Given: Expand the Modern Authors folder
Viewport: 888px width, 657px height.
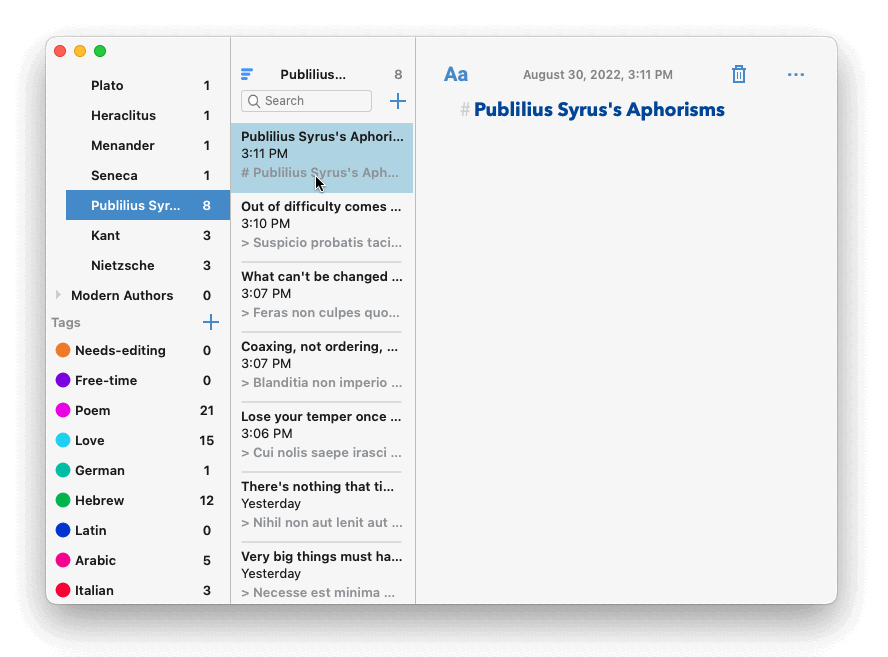Looking at the screenshot, I should pyautogui.click(x=58, y=295).
